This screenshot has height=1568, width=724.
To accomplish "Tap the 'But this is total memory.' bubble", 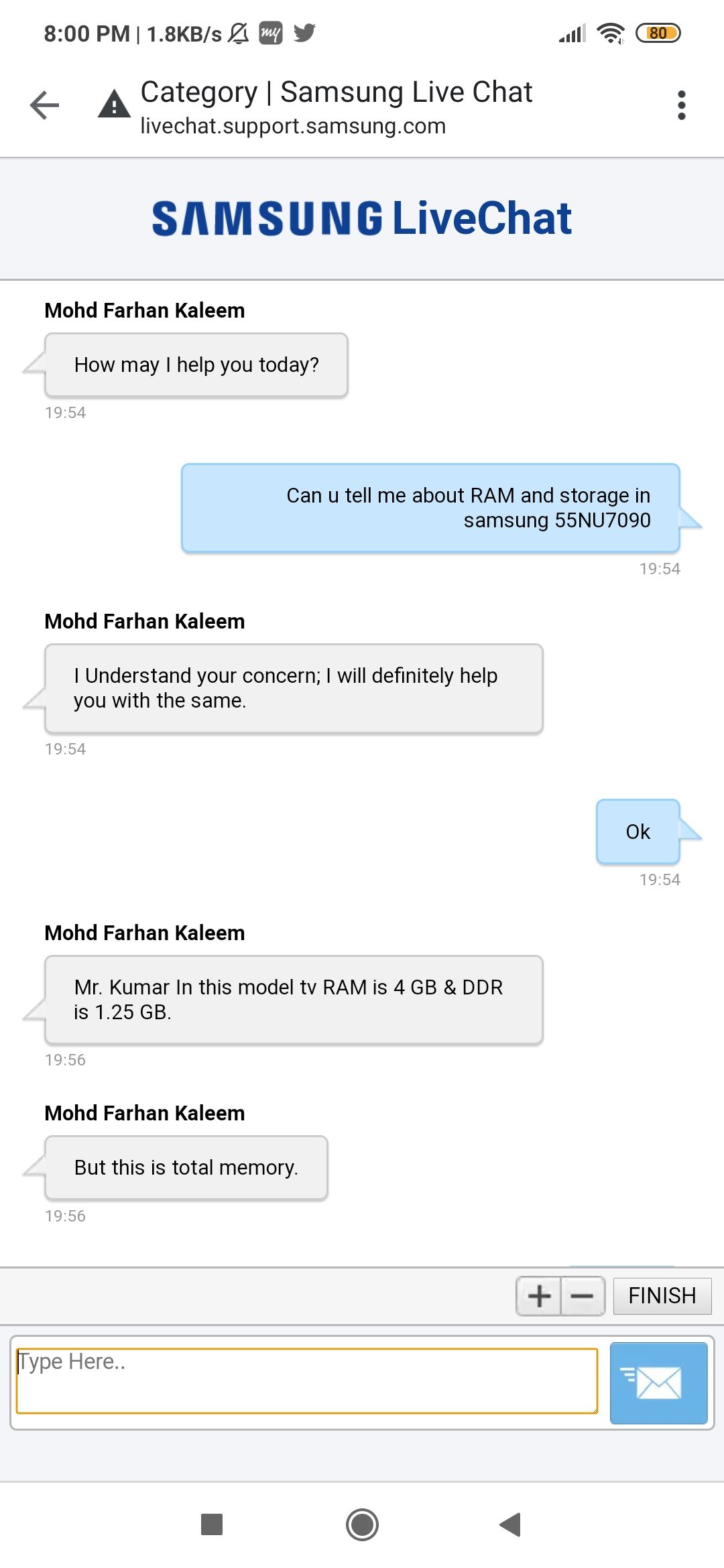I will 186,1167.
